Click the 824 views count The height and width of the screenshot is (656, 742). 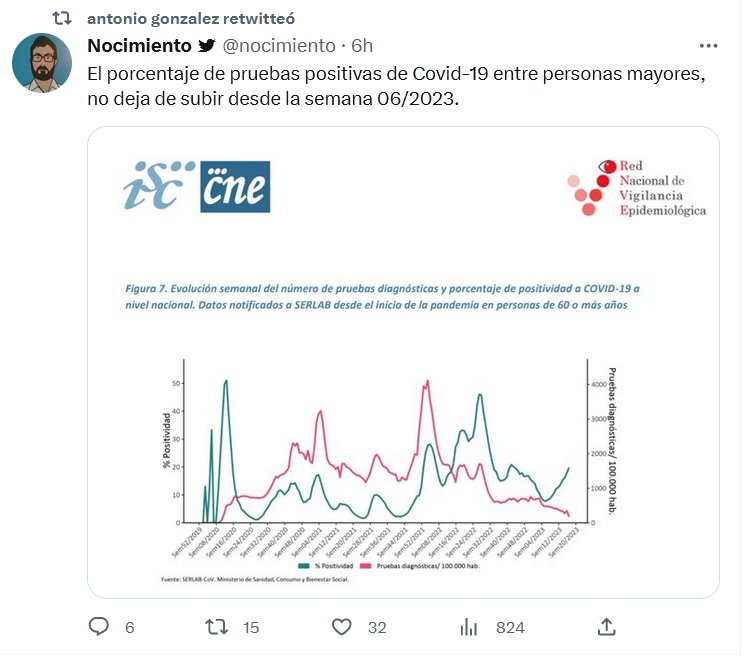(x=510, y=627)
